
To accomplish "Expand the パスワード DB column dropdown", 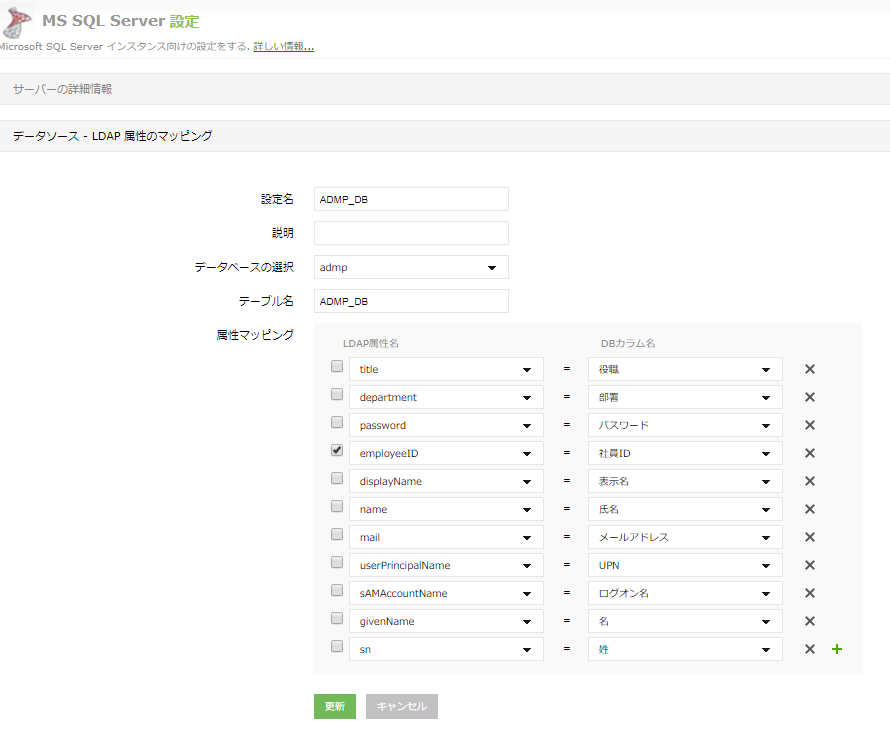I will pos(685,425).
